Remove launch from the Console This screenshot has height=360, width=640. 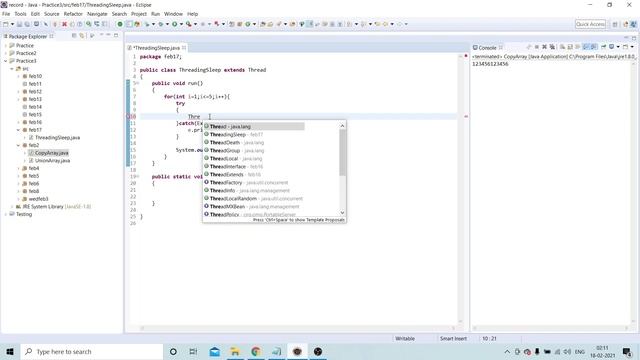pyautogui.click(x=544, y=47)
